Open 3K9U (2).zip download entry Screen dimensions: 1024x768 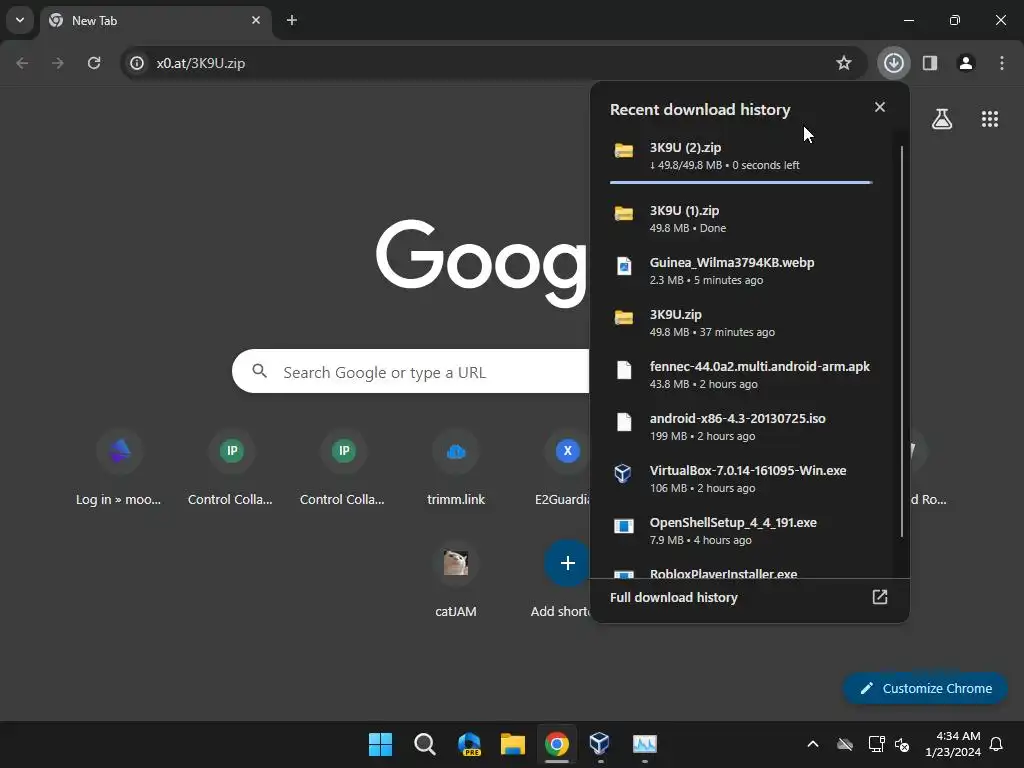[x=741, y=155]
